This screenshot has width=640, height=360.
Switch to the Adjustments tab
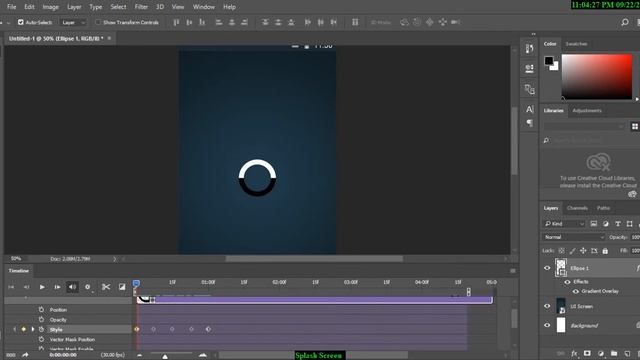click(x=587, y=111)
